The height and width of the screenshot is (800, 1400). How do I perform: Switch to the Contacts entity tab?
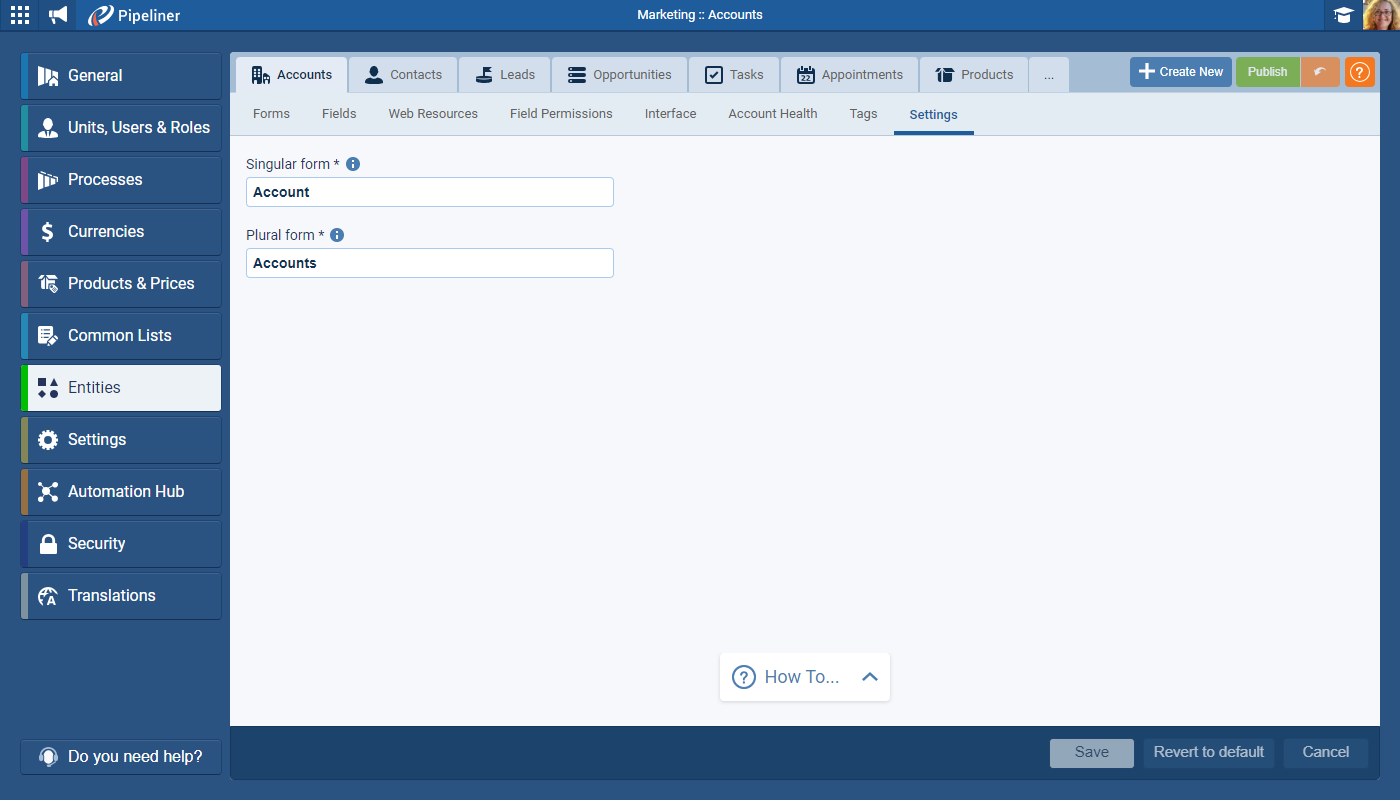[x=403, y=75]
